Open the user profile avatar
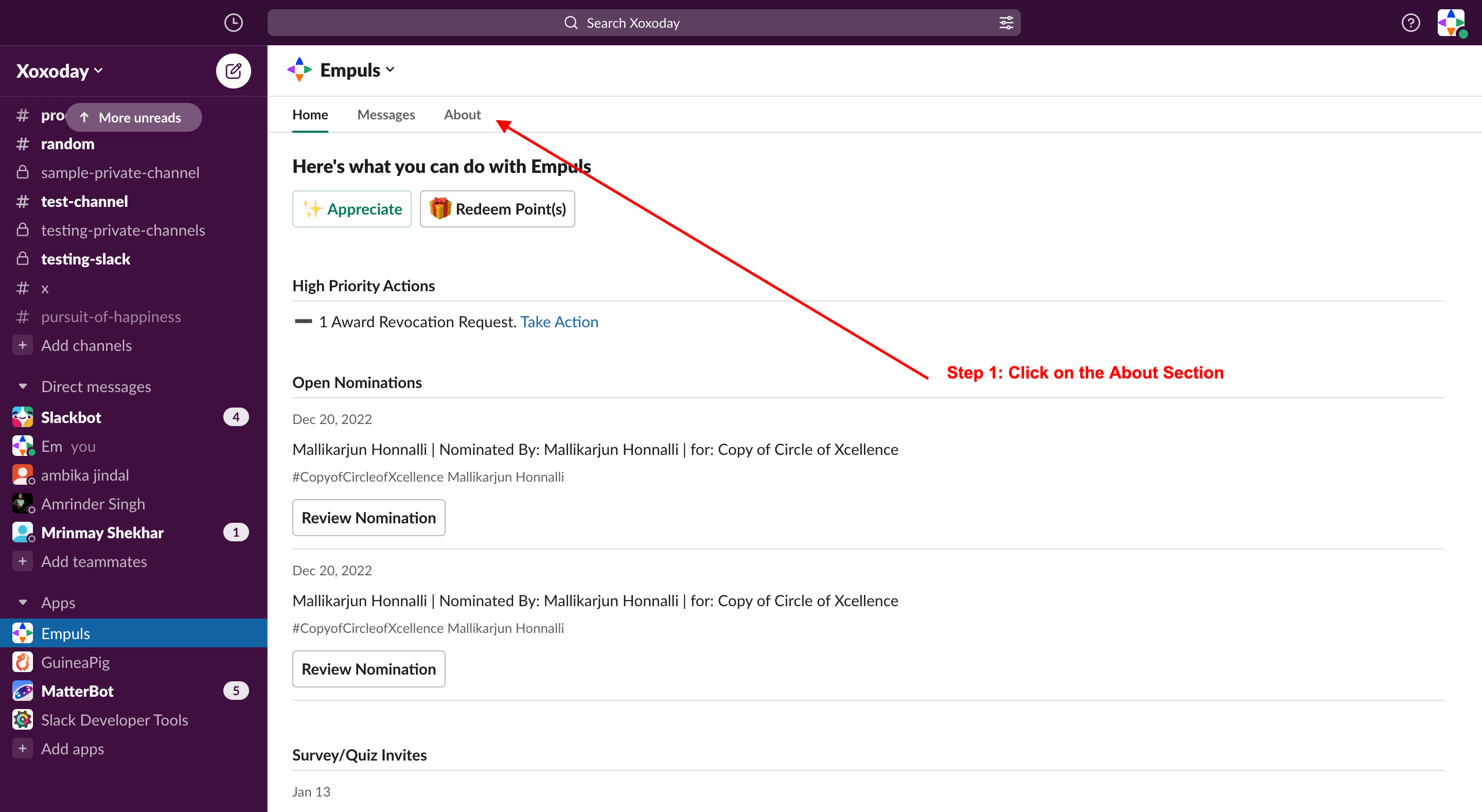Screen dimensions: 1482x812 coord(1451,23)
